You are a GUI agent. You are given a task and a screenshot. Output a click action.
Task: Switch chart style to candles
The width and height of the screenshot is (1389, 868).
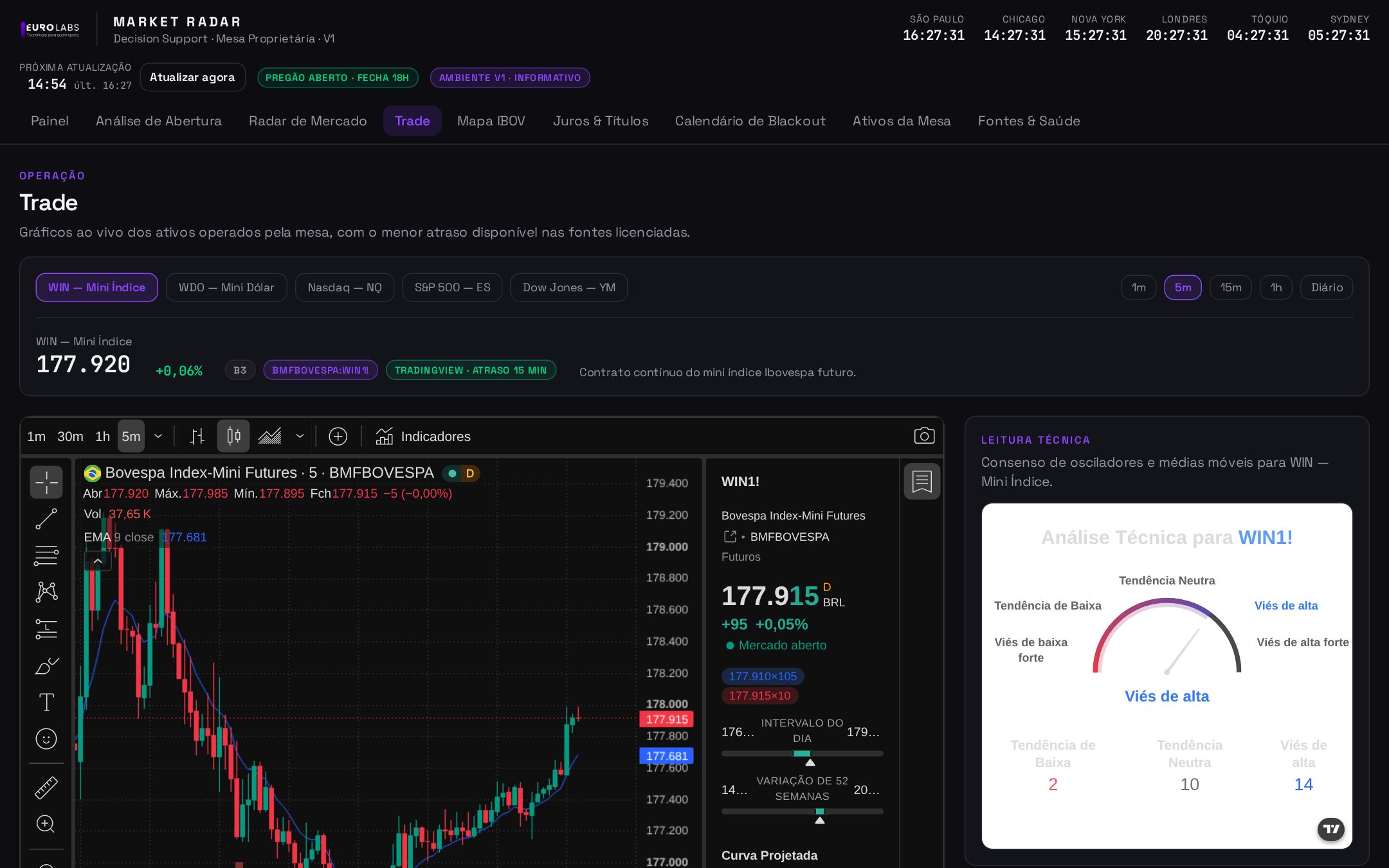click(x=233, y=437)
